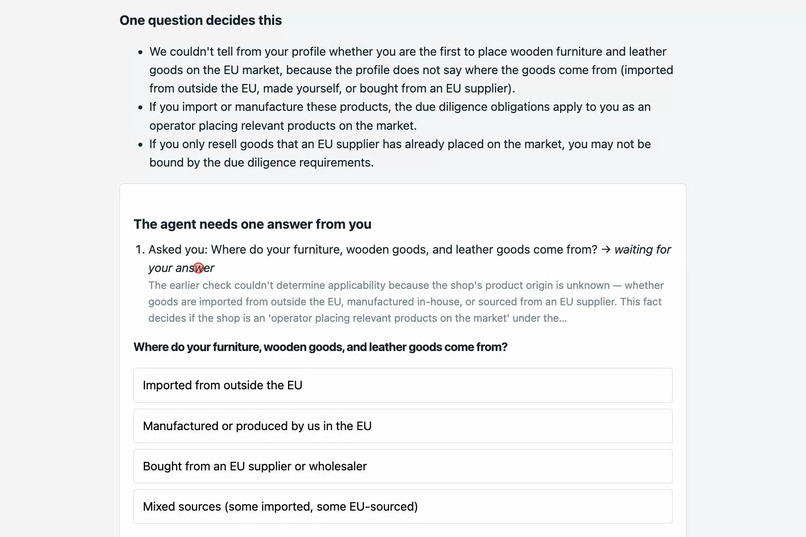Select the "Mixed sources" answer option
This screenshot has width=806, height=537.
[x=402, y=507]
